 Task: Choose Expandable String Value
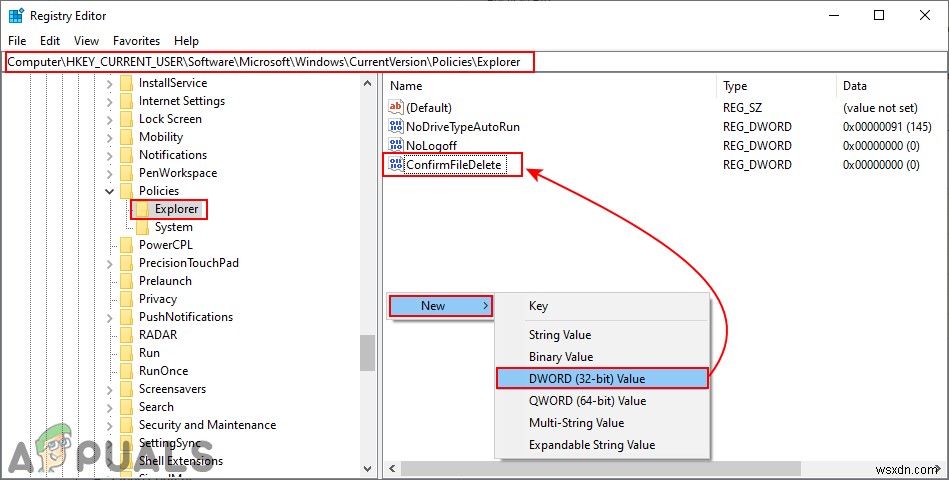pyautogui.click(x=602, y=445)
